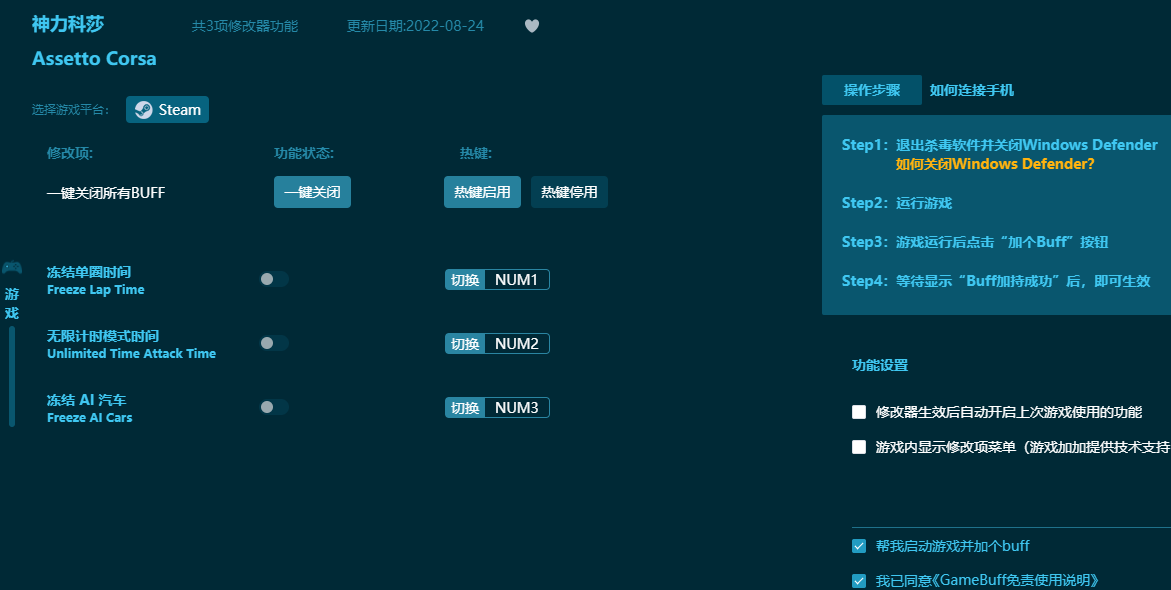1171x590 pixels.
Task: Click 共3项修改器功能 text
Action: 245,26
